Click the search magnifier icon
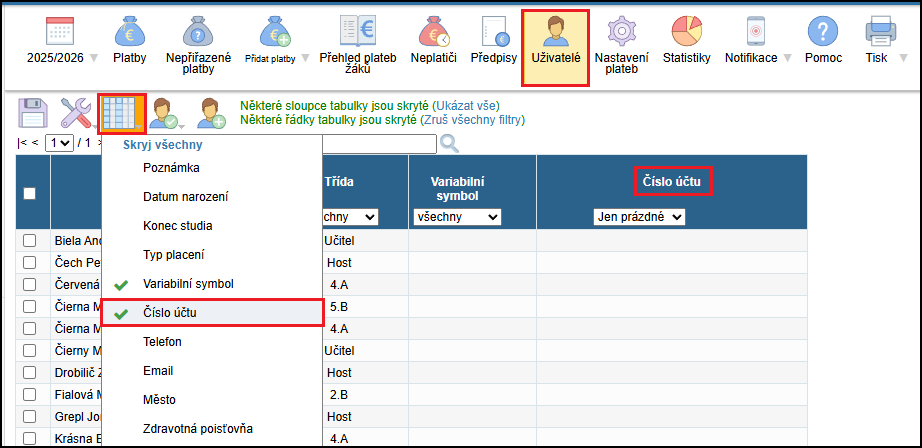This screenshot has width=922, height=448. [x=449, y=144]
